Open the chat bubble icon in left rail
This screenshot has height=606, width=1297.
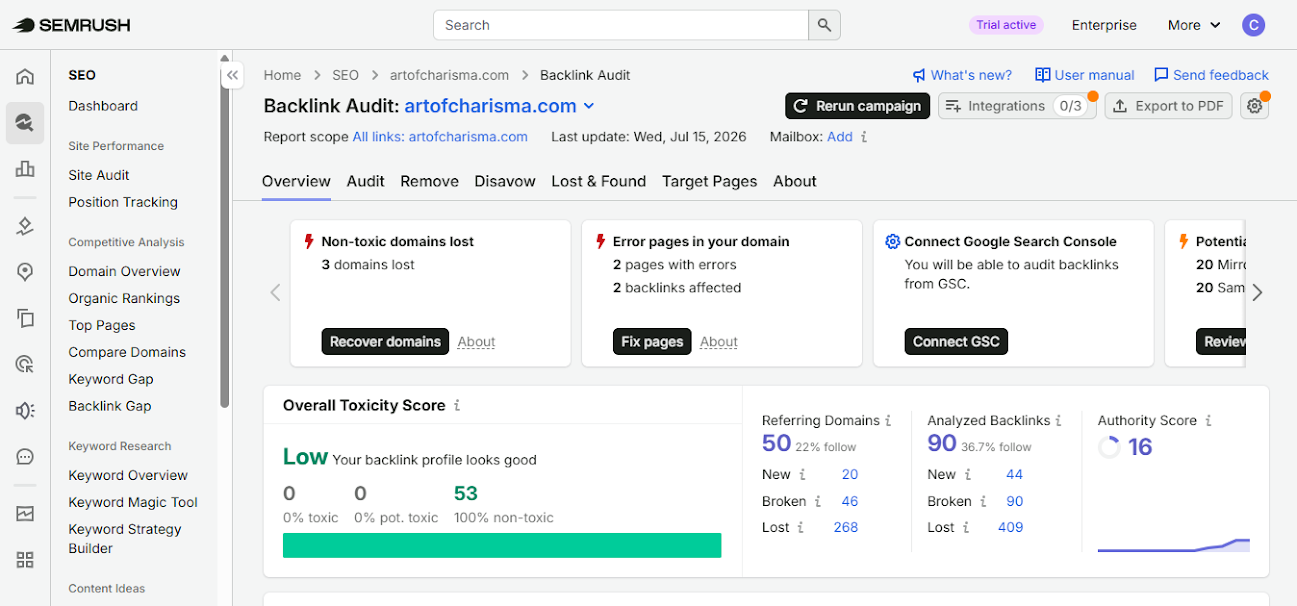(25, 456)
